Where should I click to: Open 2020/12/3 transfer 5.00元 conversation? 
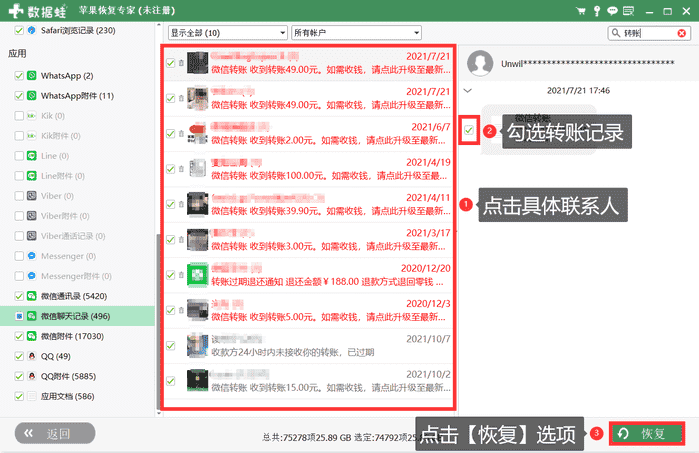click(x=308, y=310)
